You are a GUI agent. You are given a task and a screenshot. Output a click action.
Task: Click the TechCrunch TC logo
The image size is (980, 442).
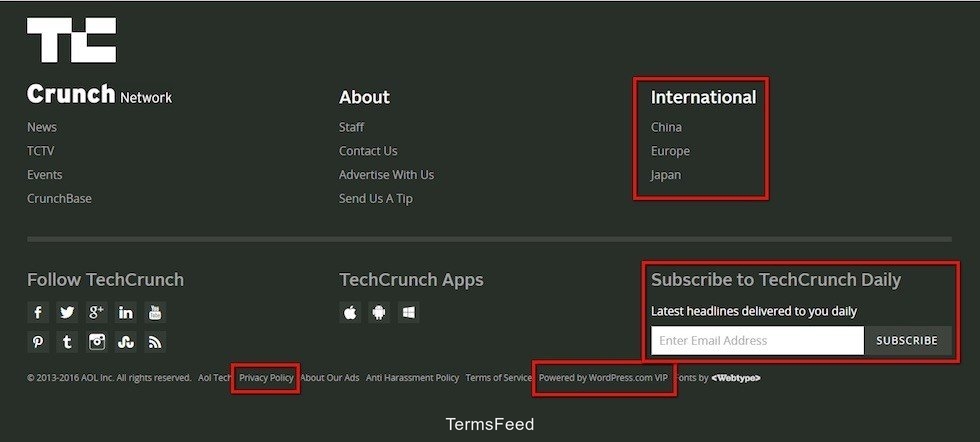(71, 40)
